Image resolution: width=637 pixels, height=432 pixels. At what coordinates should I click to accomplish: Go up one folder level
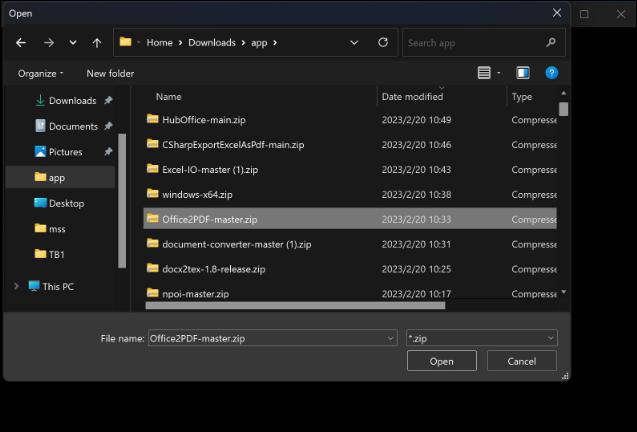point(97,43)
